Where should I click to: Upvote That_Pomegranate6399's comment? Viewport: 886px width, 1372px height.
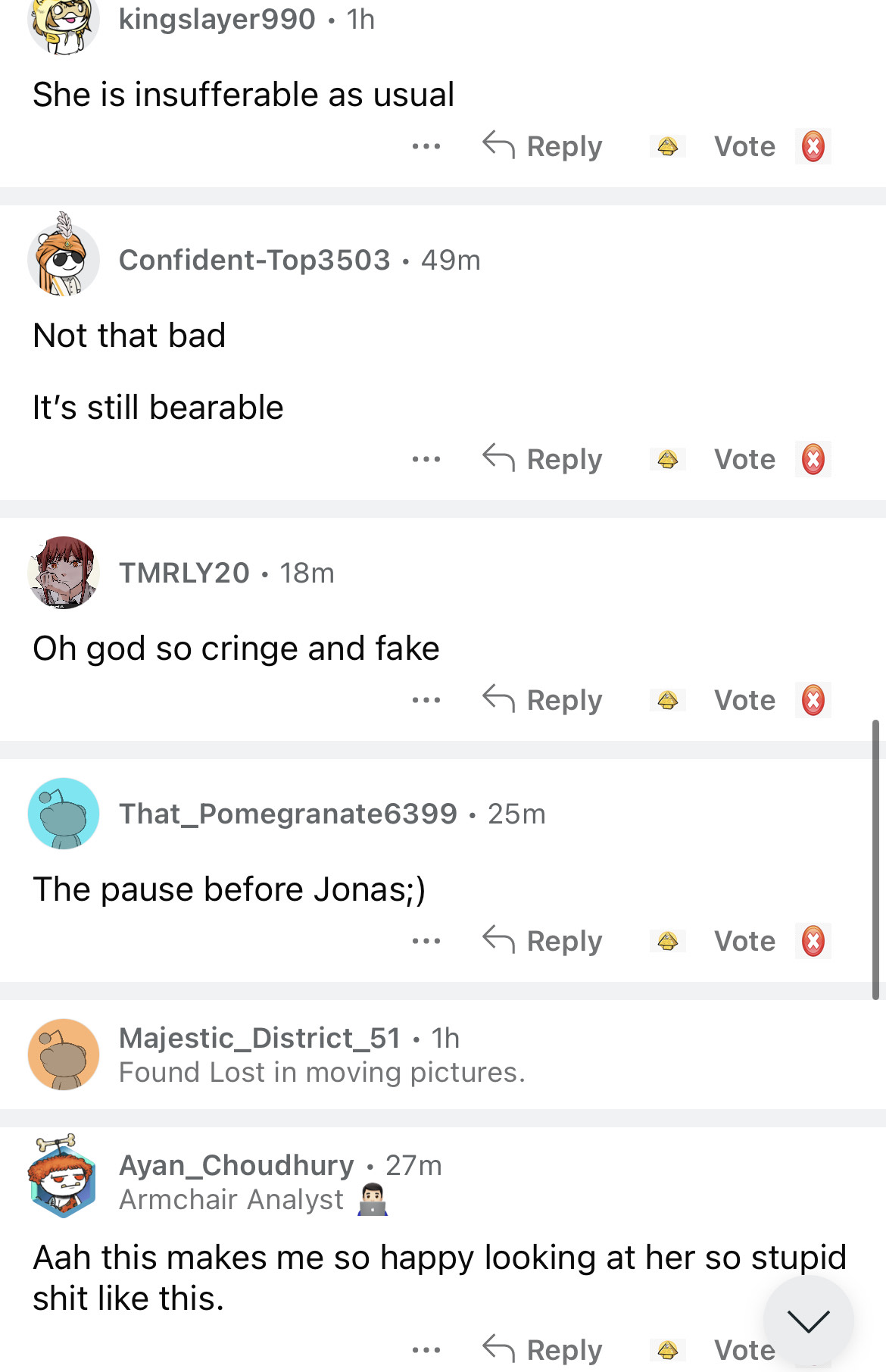point(667,941)
